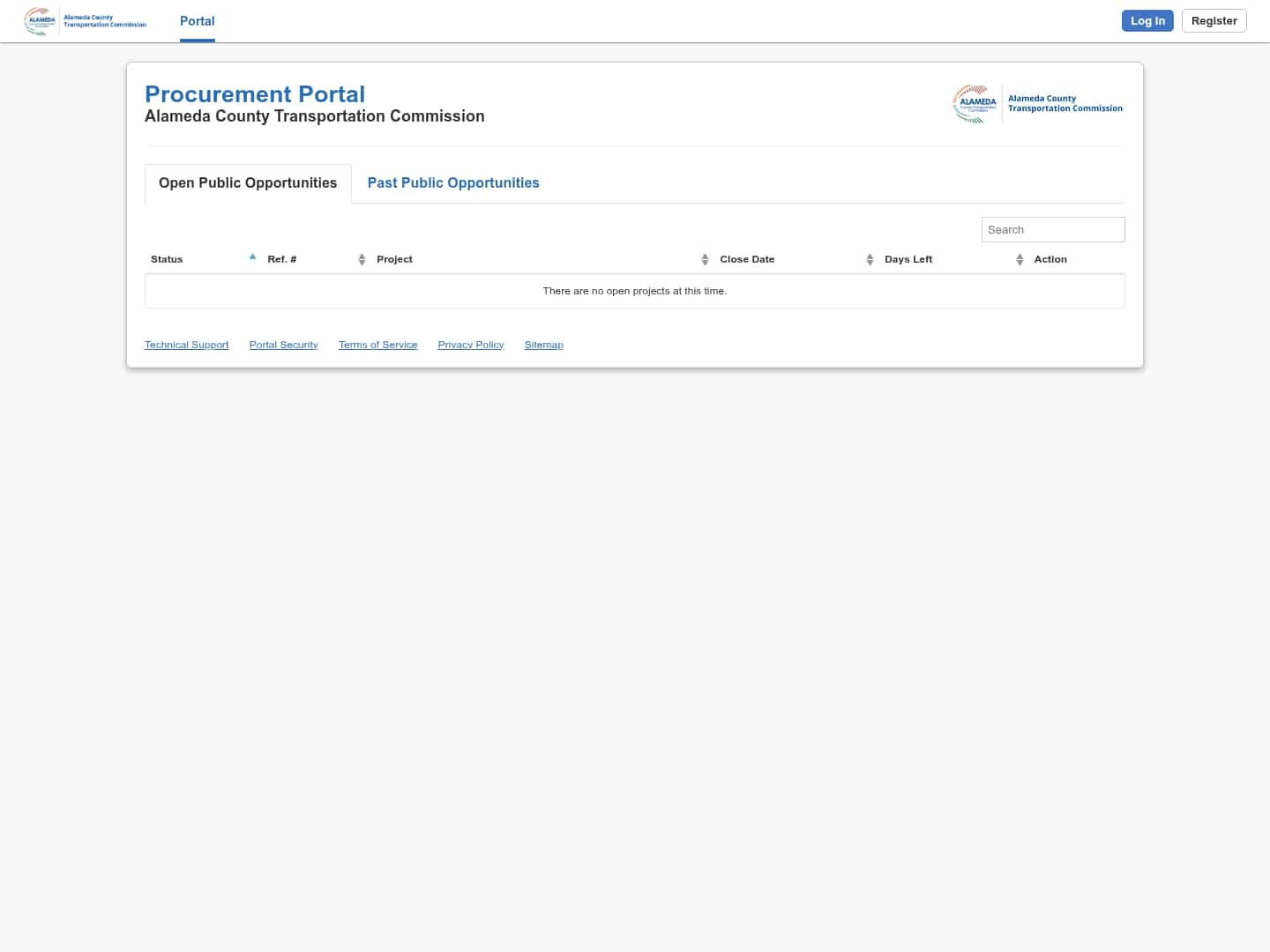Sort the Close Date column using its arrows
Screen dimensions: 1270x952
point(870,259)
